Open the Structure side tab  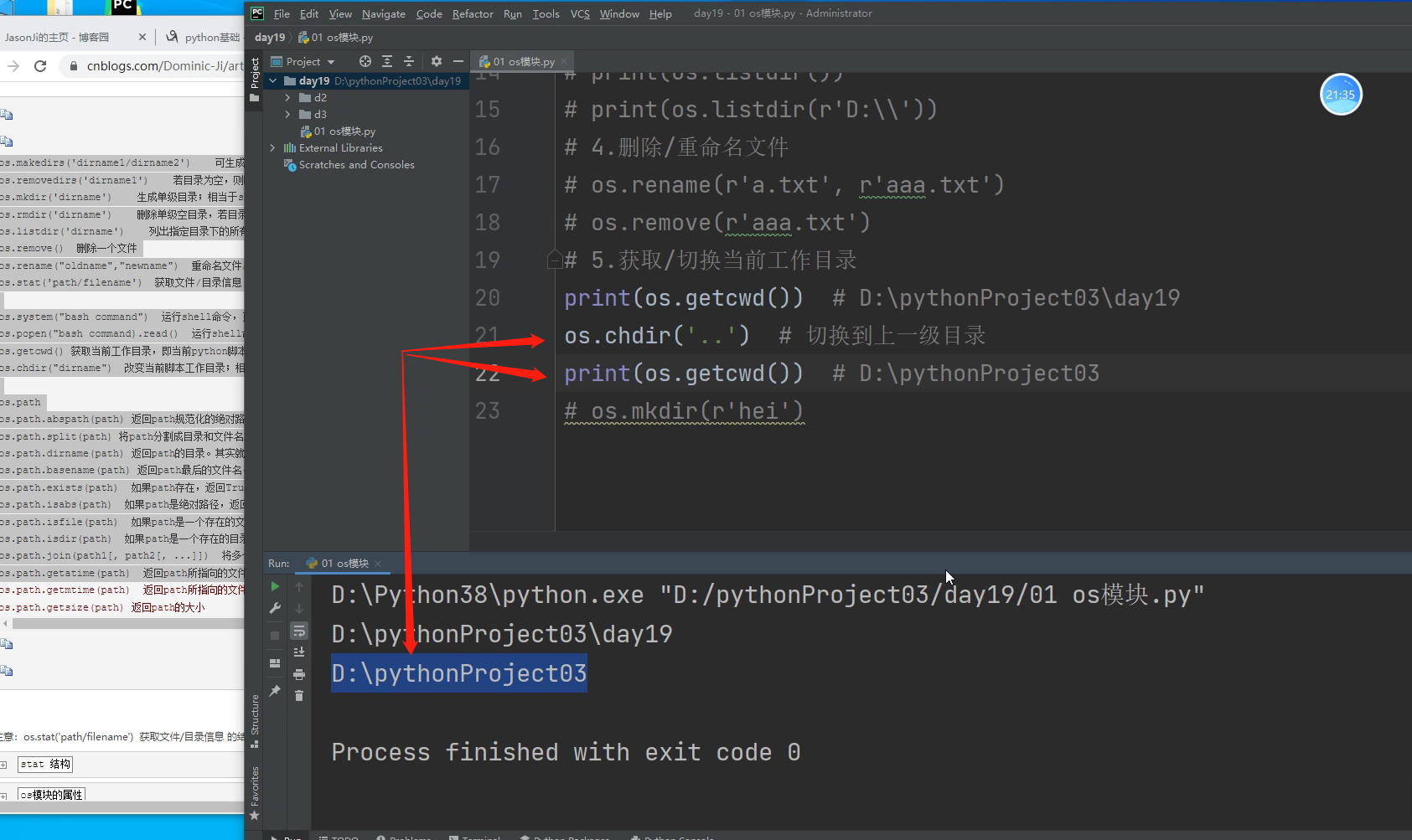coord(255,720)
